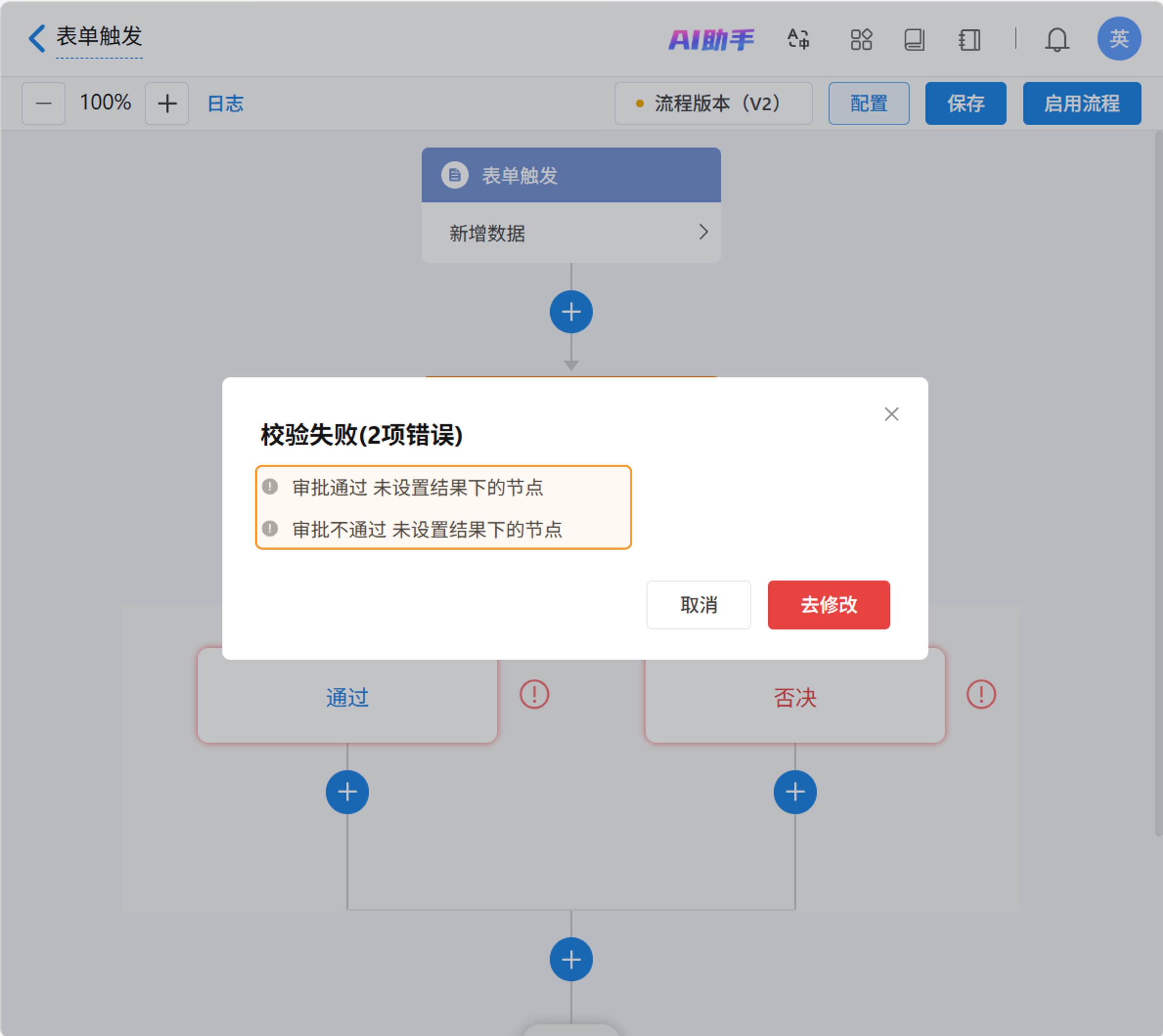Click the book documentation icon

(x=914, y=40)
